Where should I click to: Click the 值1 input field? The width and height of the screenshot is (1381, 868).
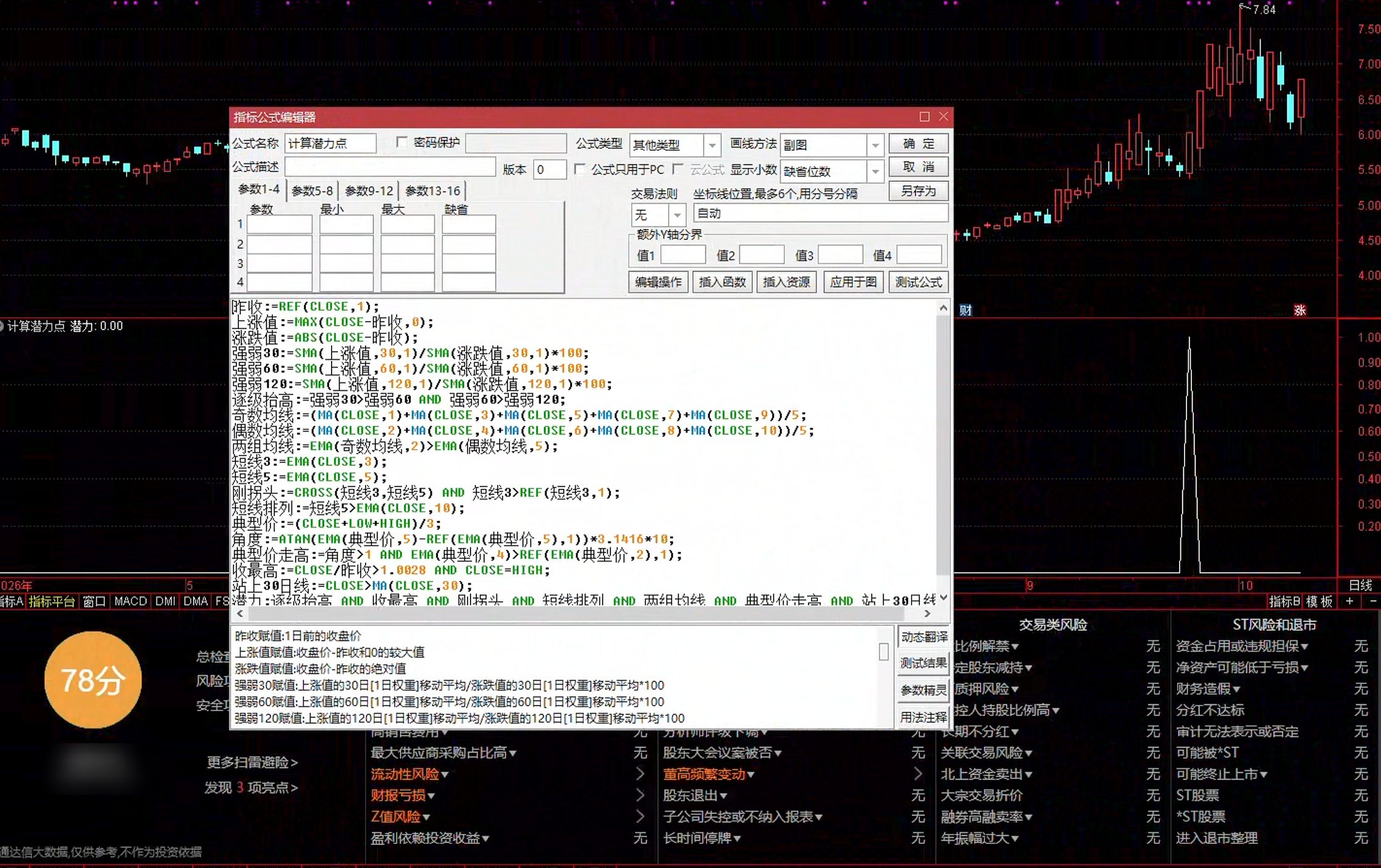[682, 254]
